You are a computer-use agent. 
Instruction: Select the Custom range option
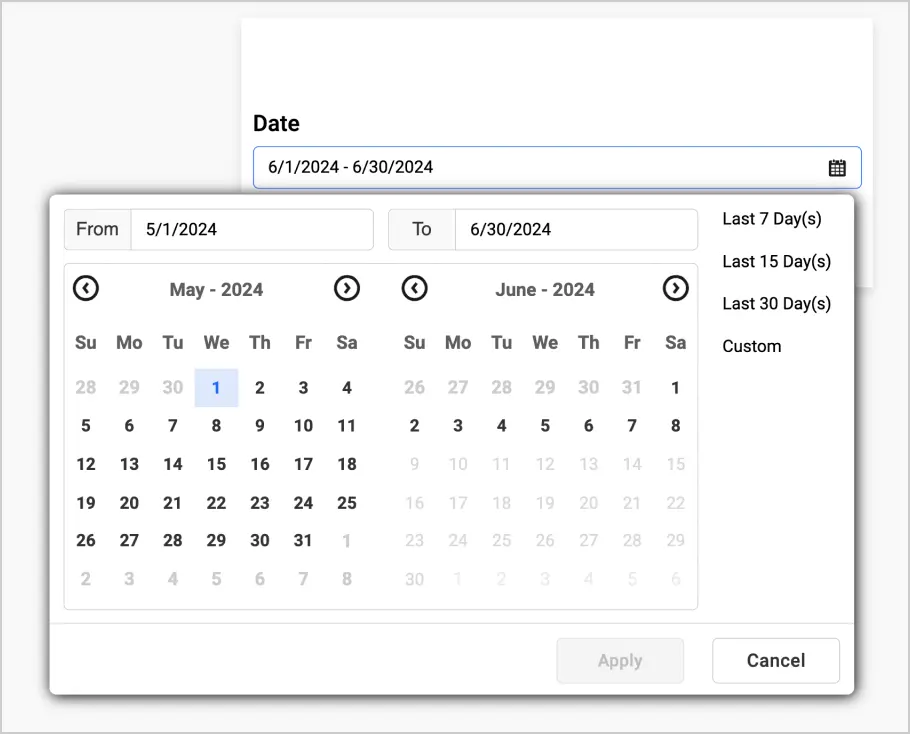pyautogui.click(x=752, y=347)
